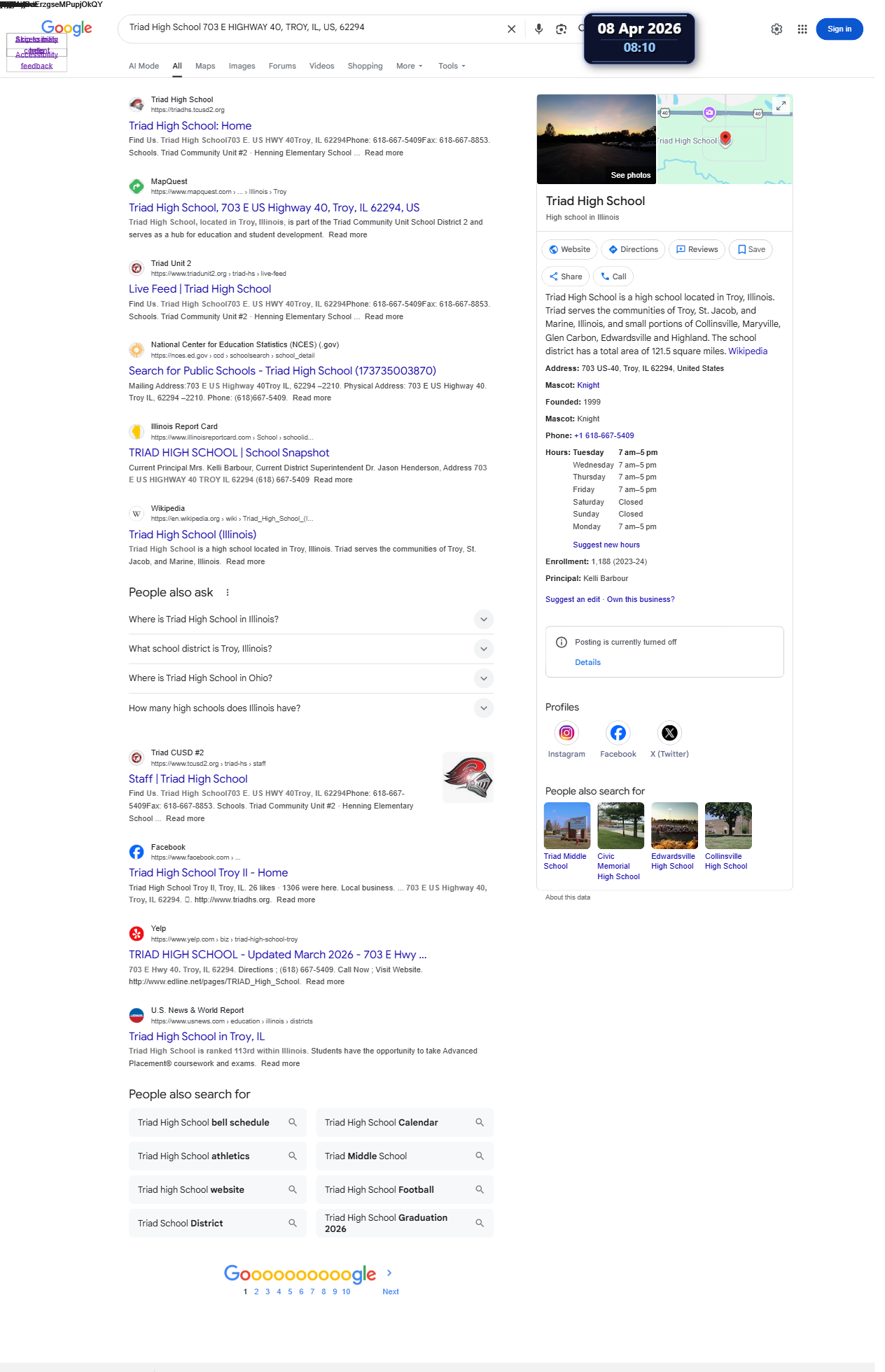Open the Facebook profile icon
The height and width of the screenshot is (1372, 885).
(618, 733)
